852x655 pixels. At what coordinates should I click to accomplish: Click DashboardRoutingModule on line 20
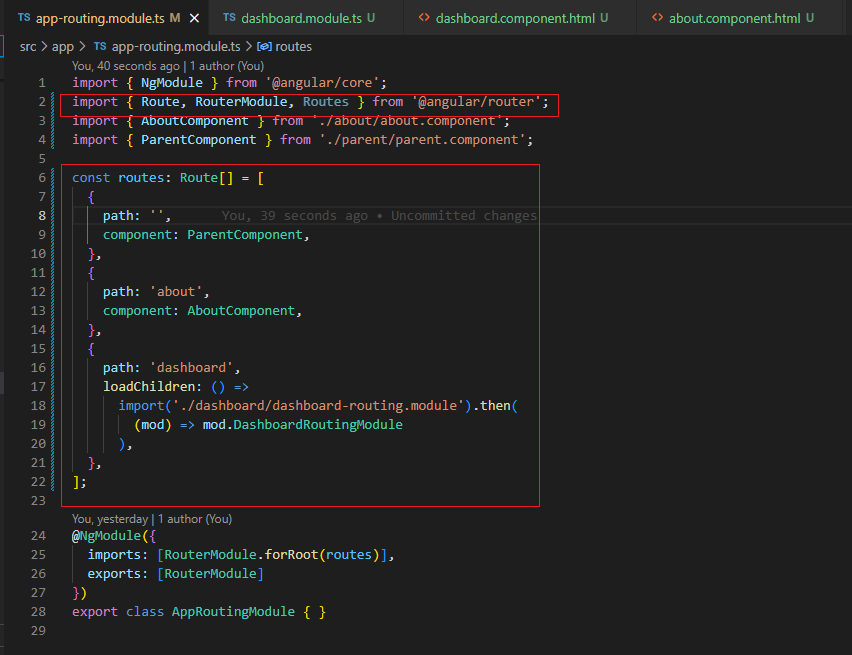317,424
